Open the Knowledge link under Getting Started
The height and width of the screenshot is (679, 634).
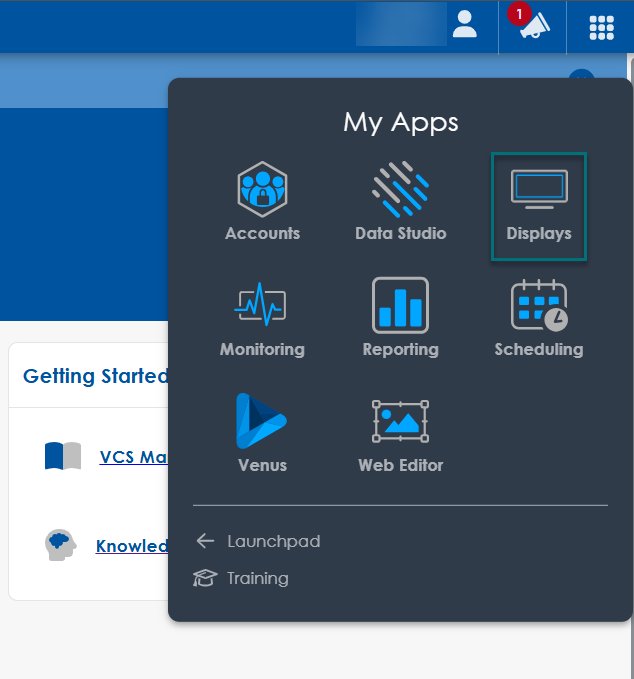click(x=131, y=546)
